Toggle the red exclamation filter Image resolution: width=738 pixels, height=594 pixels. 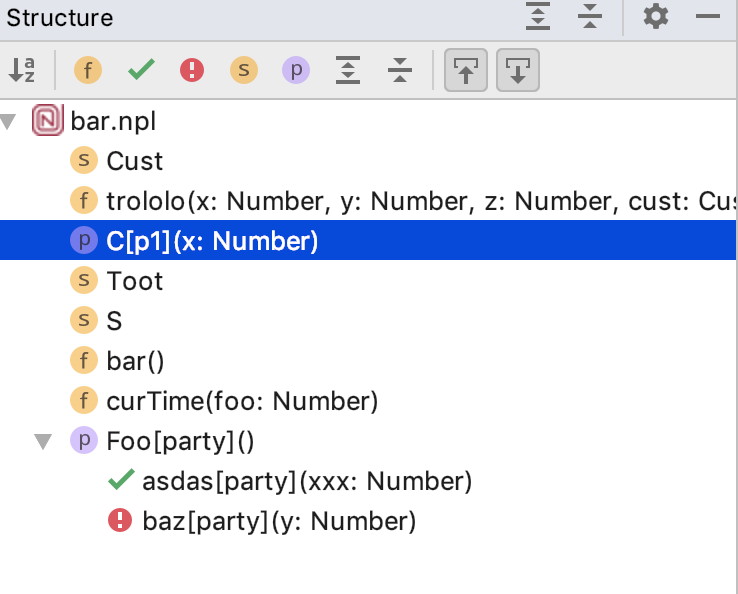tap(192, 70)
